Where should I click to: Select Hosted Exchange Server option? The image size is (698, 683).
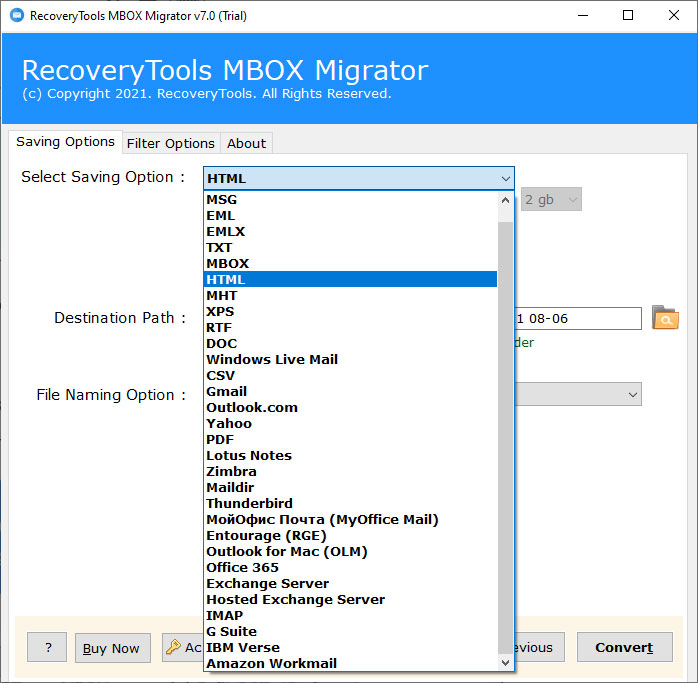coord(350,600)
